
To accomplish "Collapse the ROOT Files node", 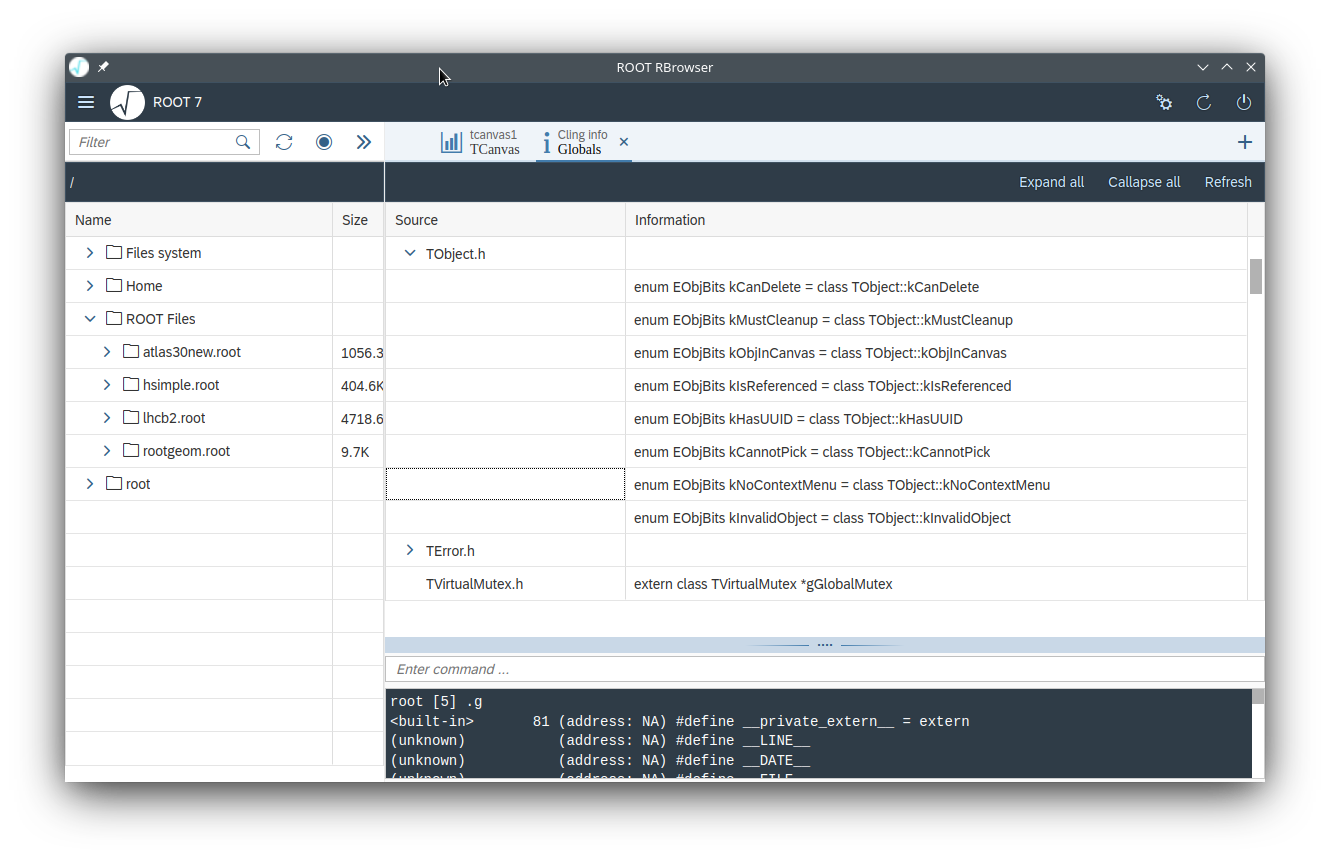I will pos(90,319).
